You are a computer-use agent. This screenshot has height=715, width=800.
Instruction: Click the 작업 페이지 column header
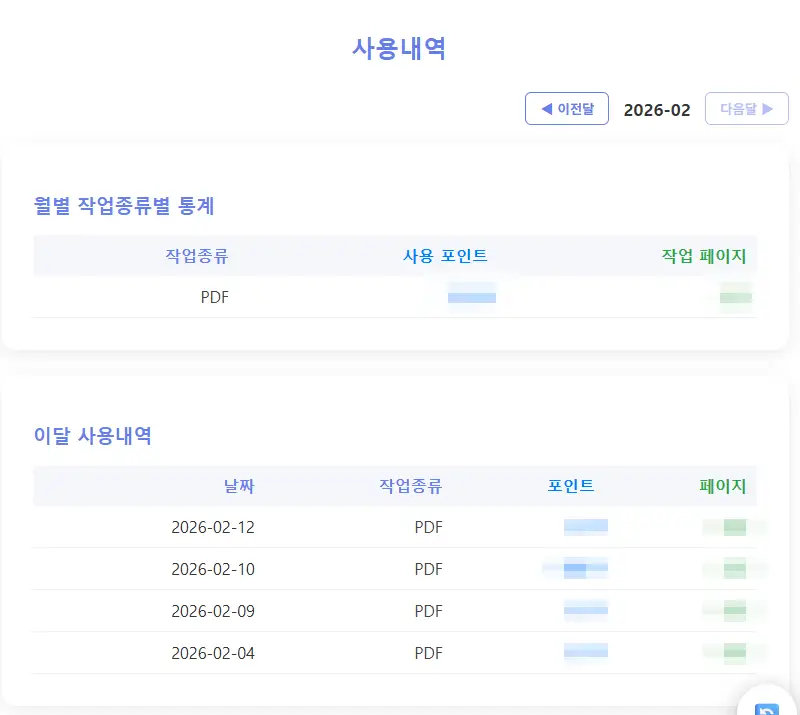[x=706, y=255]
